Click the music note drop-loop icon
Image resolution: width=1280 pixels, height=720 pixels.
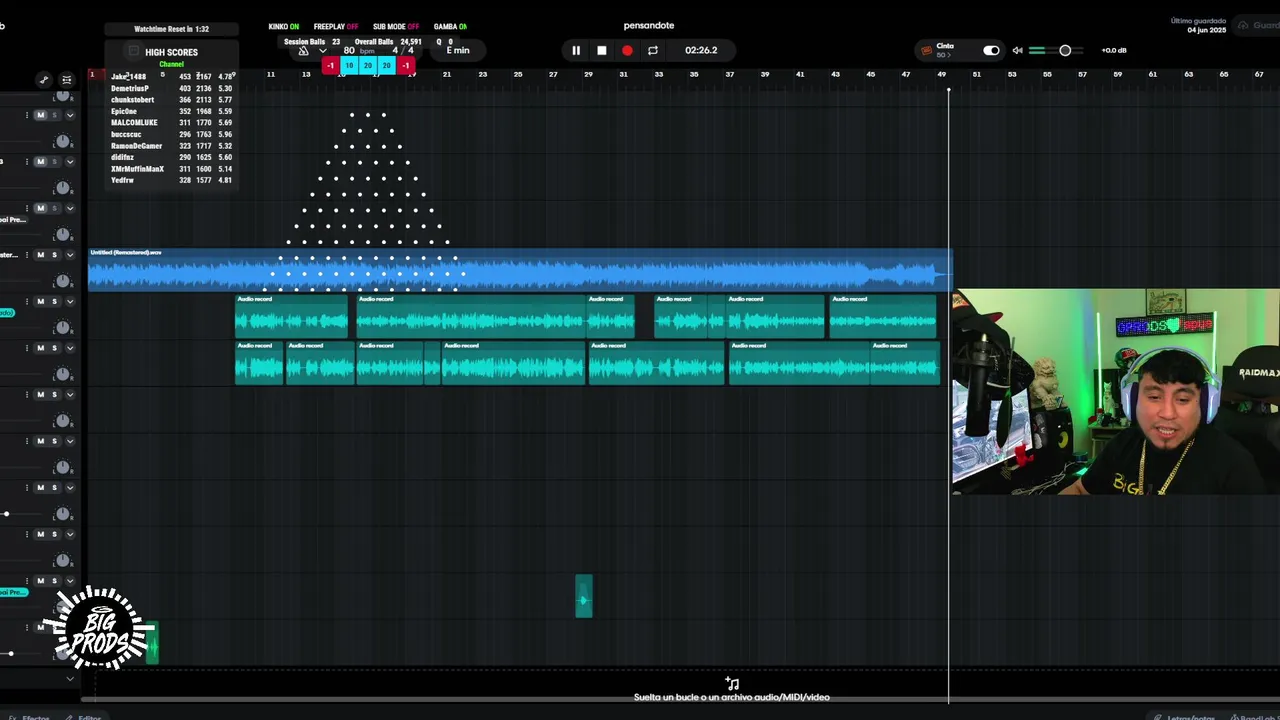point(732,684)
